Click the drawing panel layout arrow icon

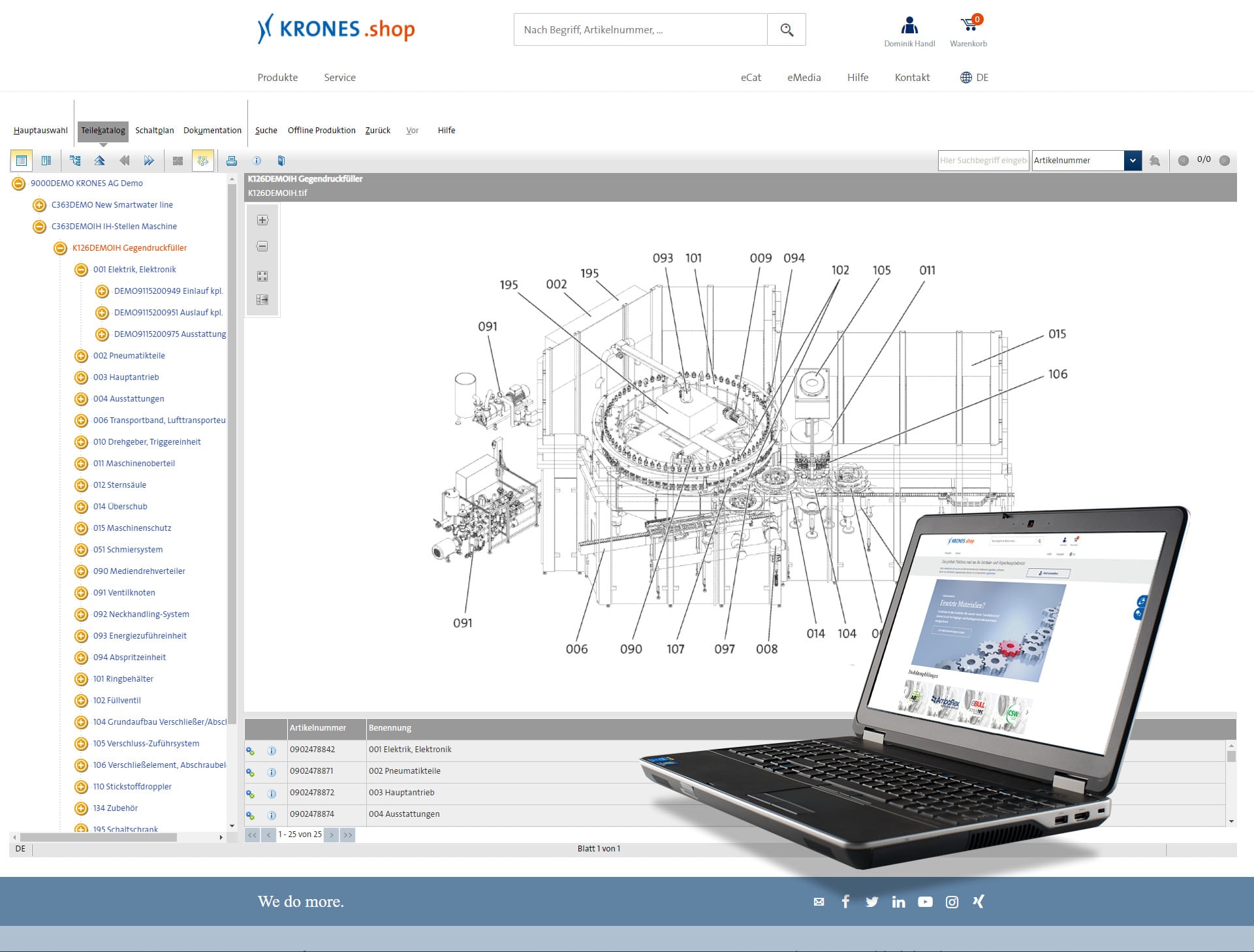tap(262, 300)
